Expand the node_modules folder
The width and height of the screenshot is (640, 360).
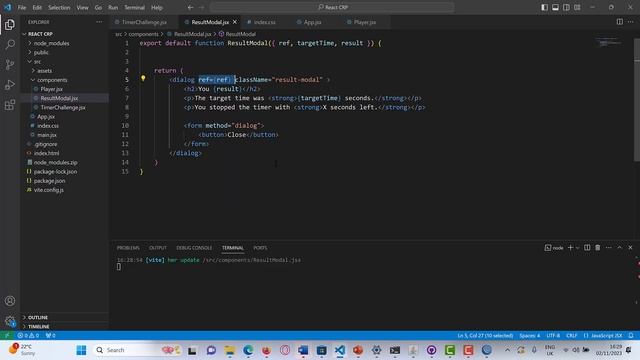[64, 43]
